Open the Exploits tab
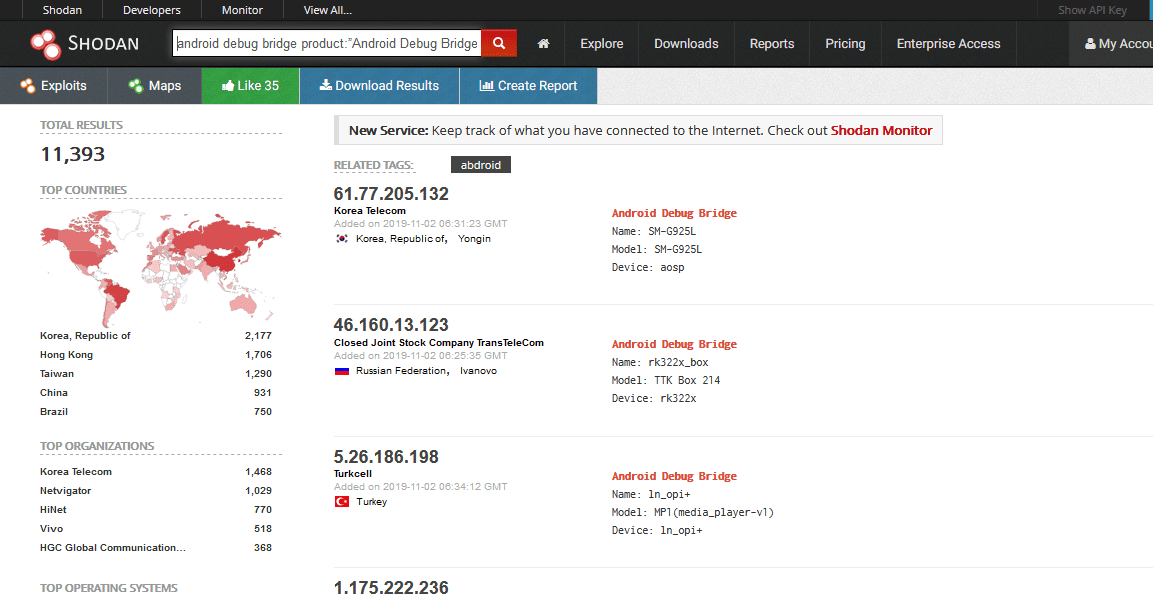 coord(54,86)
